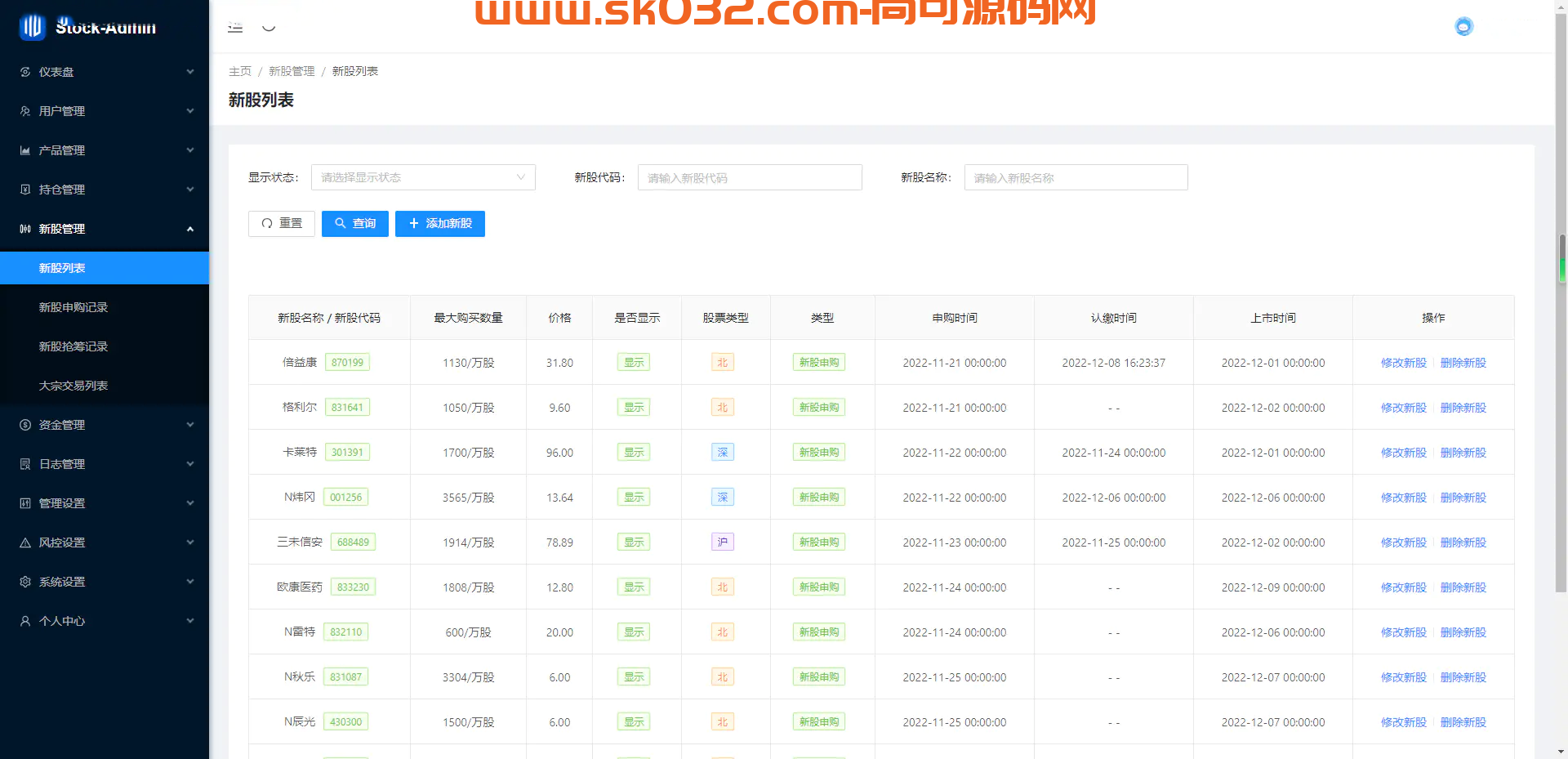Click the 新股管理 breadcrumb
The image size is (1568, 759).
[292, 71]
